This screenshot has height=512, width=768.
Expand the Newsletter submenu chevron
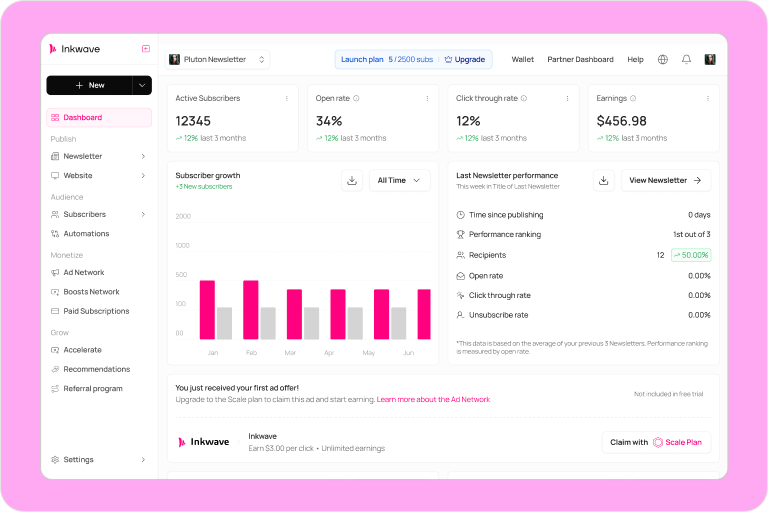click(x=143, y=156)
